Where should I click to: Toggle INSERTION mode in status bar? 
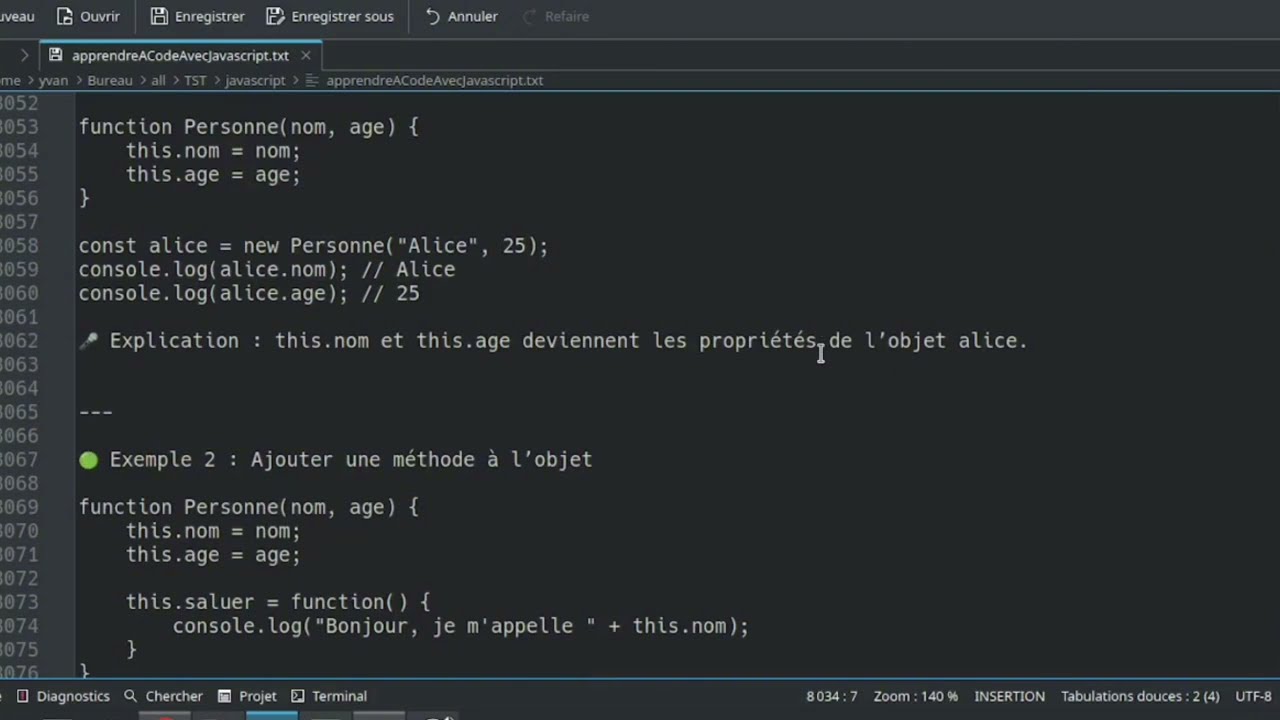point(1010,696)
